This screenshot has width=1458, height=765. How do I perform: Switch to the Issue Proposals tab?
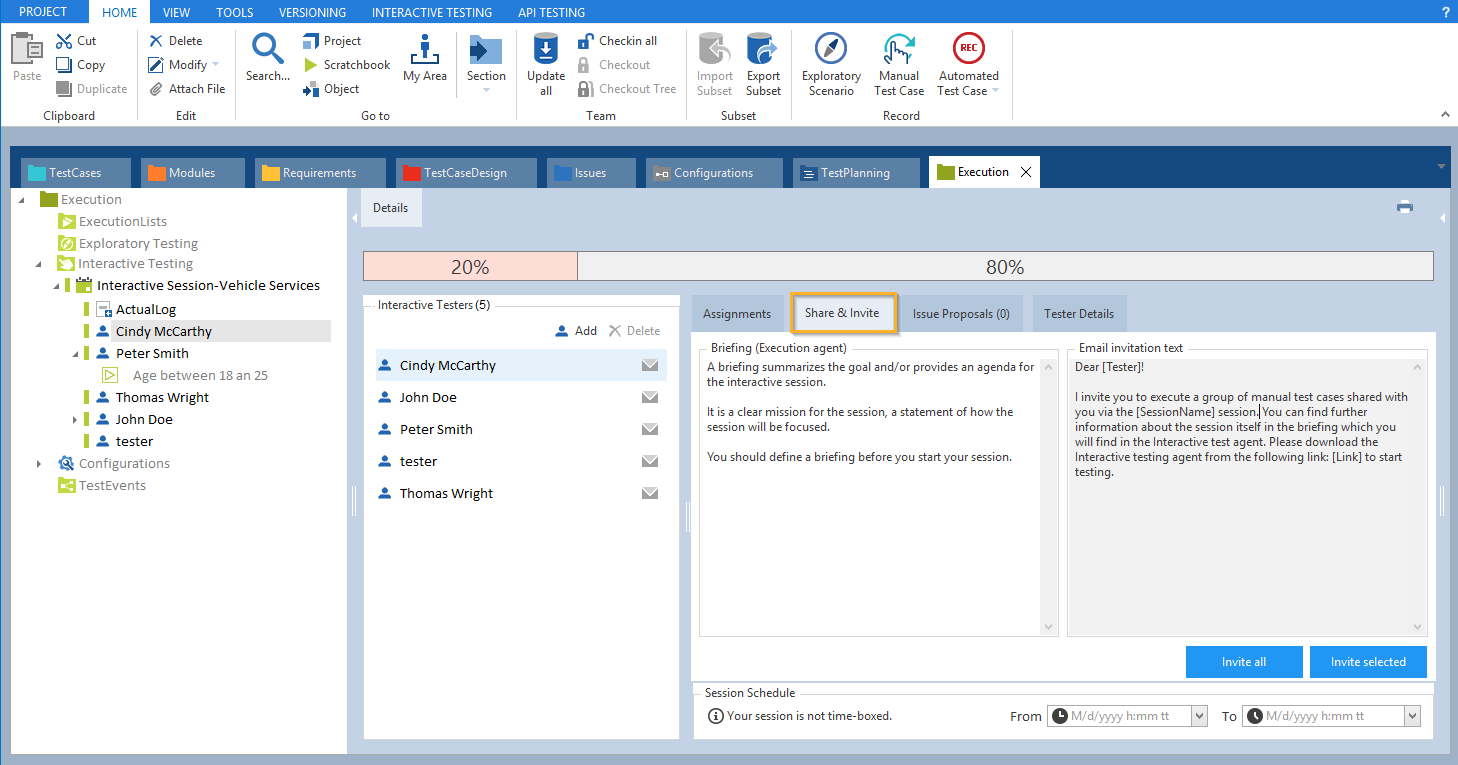(960, 314)
